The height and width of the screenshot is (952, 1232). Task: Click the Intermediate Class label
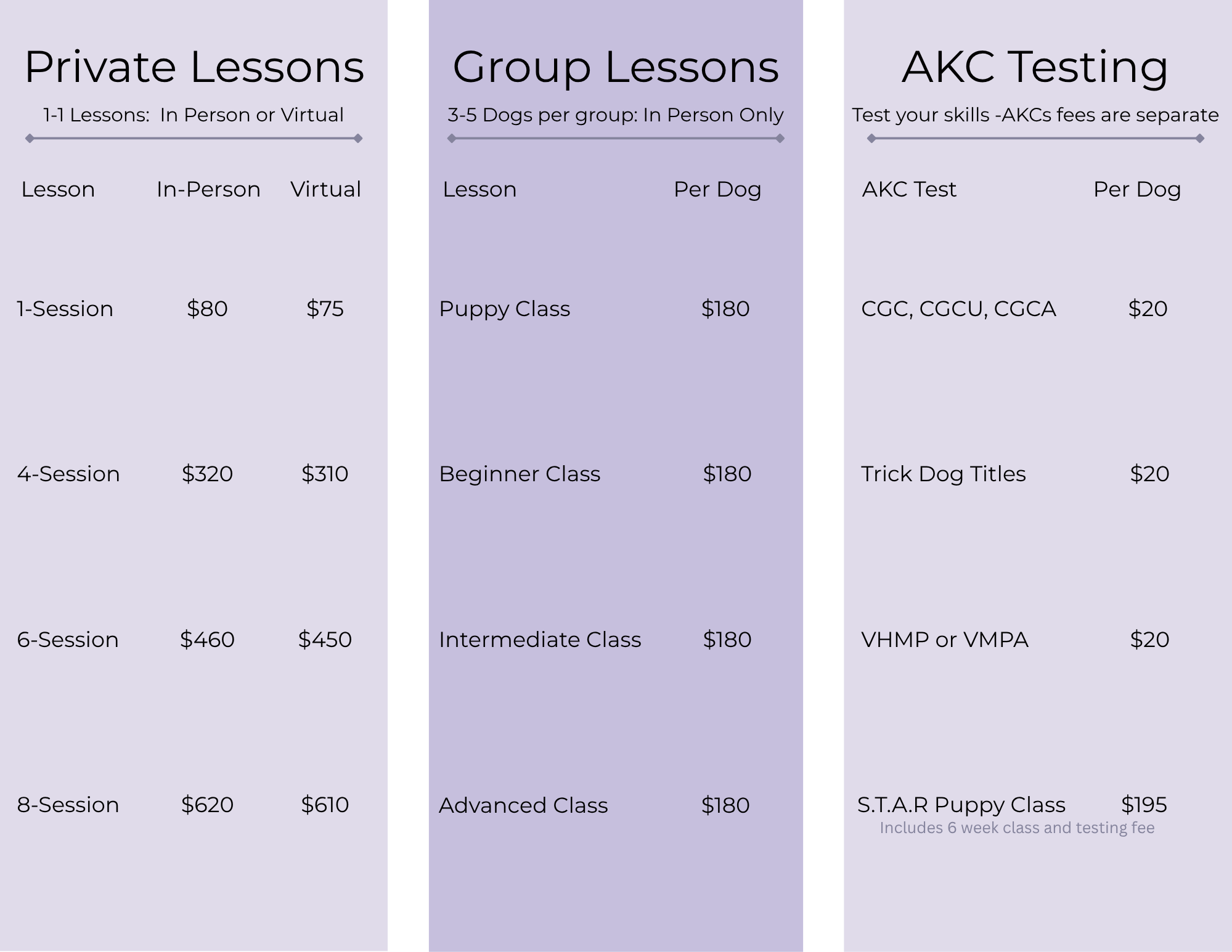click(540, 640)
